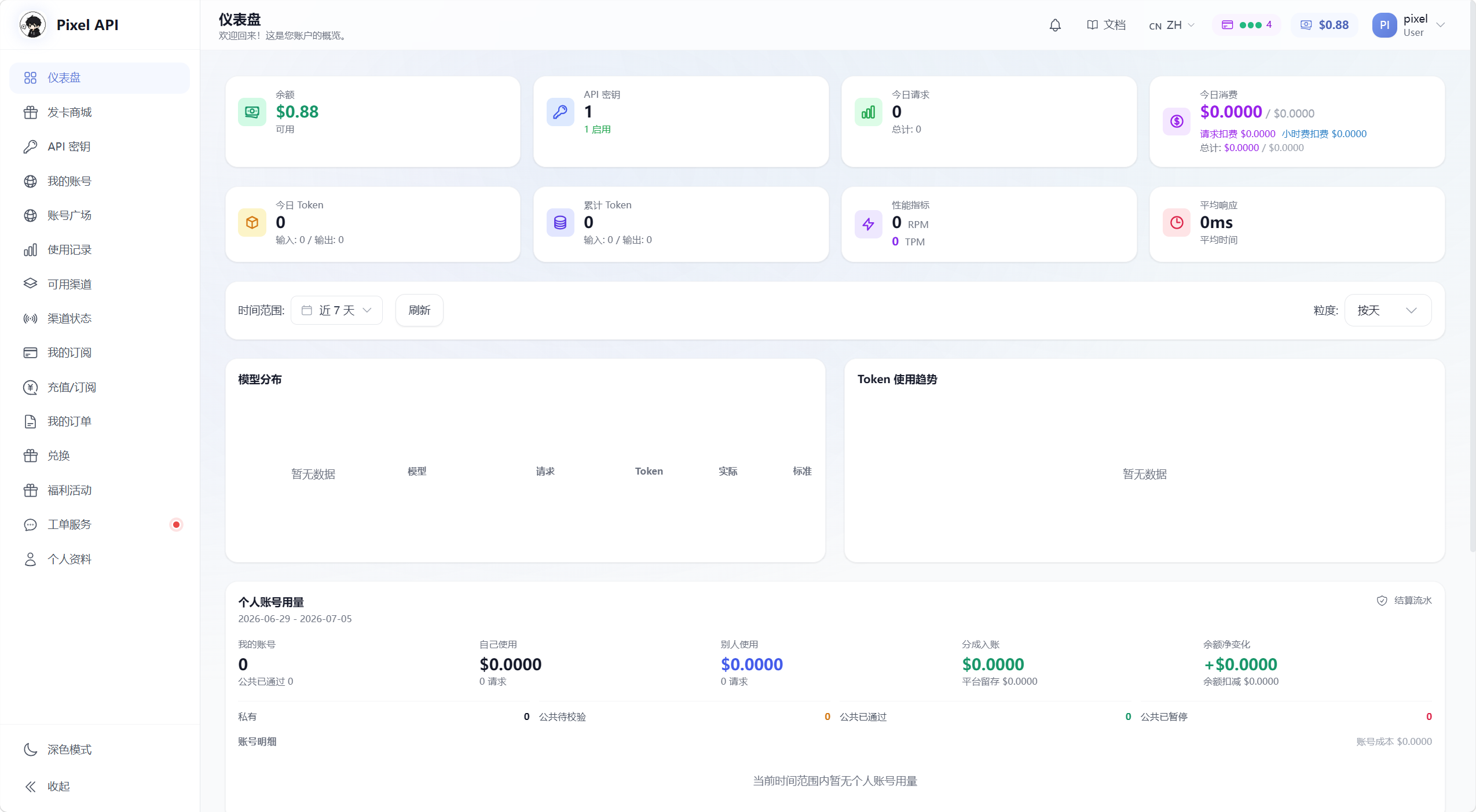Open the 近 7 天 time range dropdown
The image size is (1476, 812).
(336, 310)
